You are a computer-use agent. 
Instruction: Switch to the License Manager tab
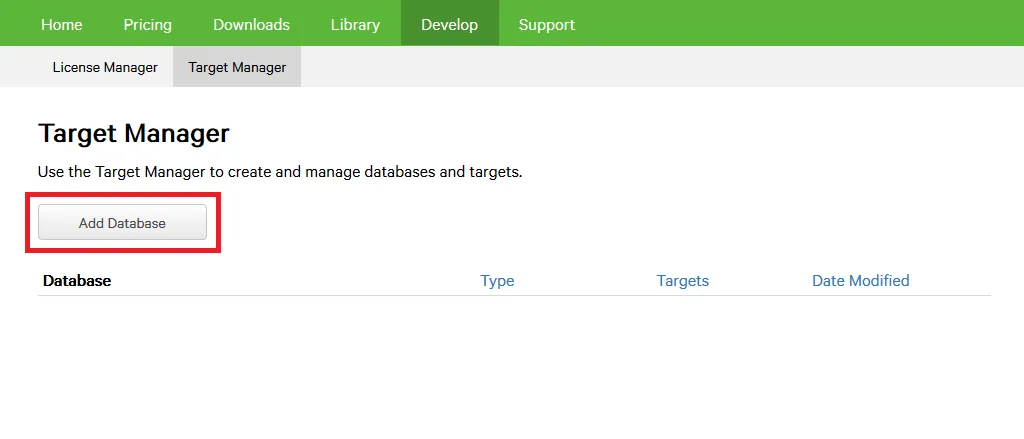[x=105, y=68]
